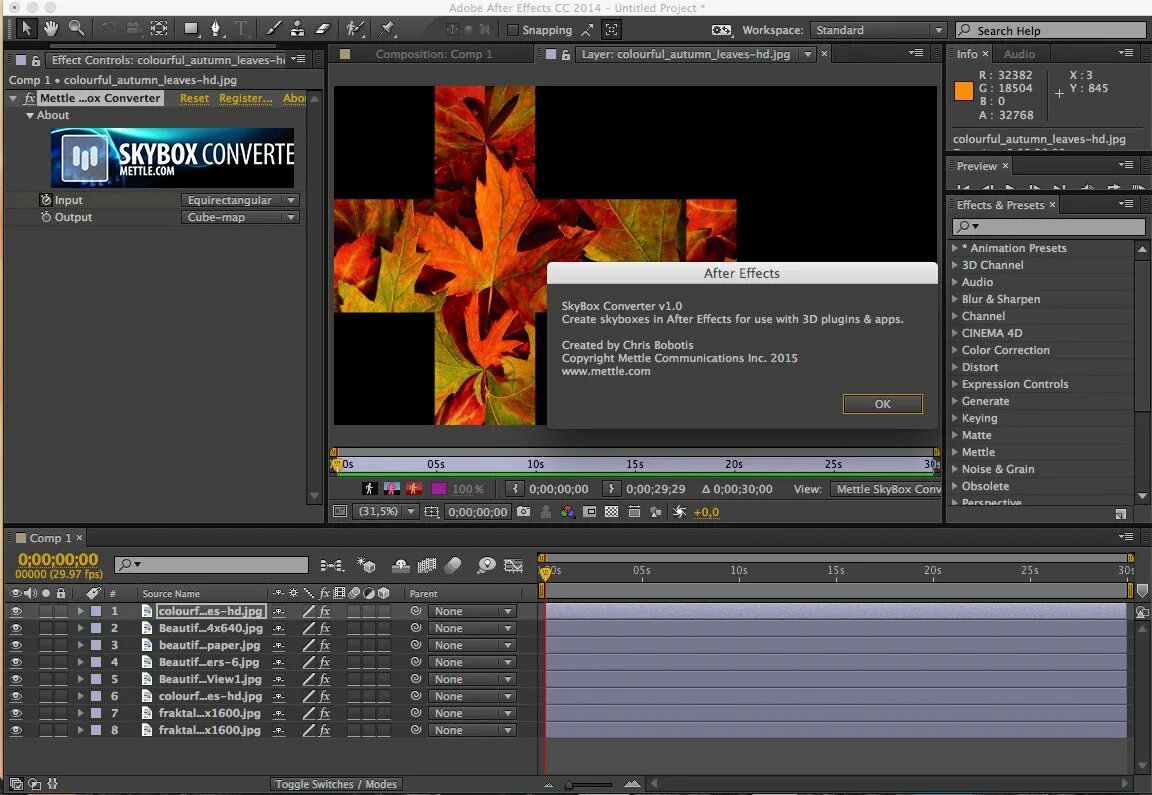This screenshot has height=795, width=1152.
Task: Select the Eraser tool
Action: pyautogui.click(x=322, y=29)
